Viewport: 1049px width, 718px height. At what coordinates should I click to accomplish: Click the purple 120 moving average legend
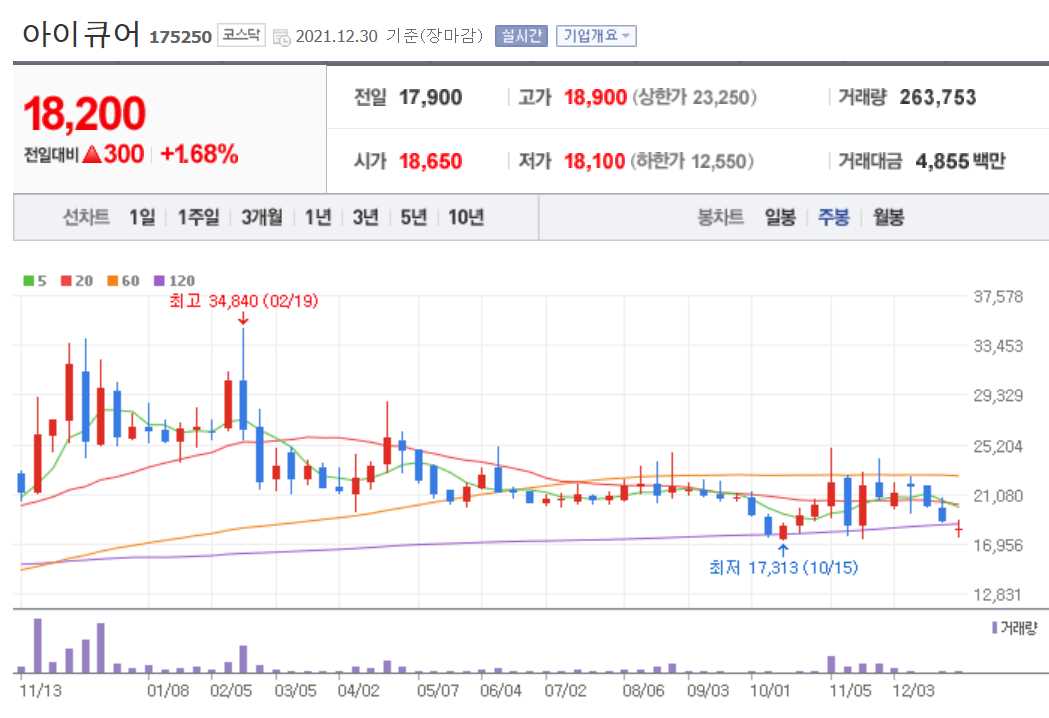(174, 280)
